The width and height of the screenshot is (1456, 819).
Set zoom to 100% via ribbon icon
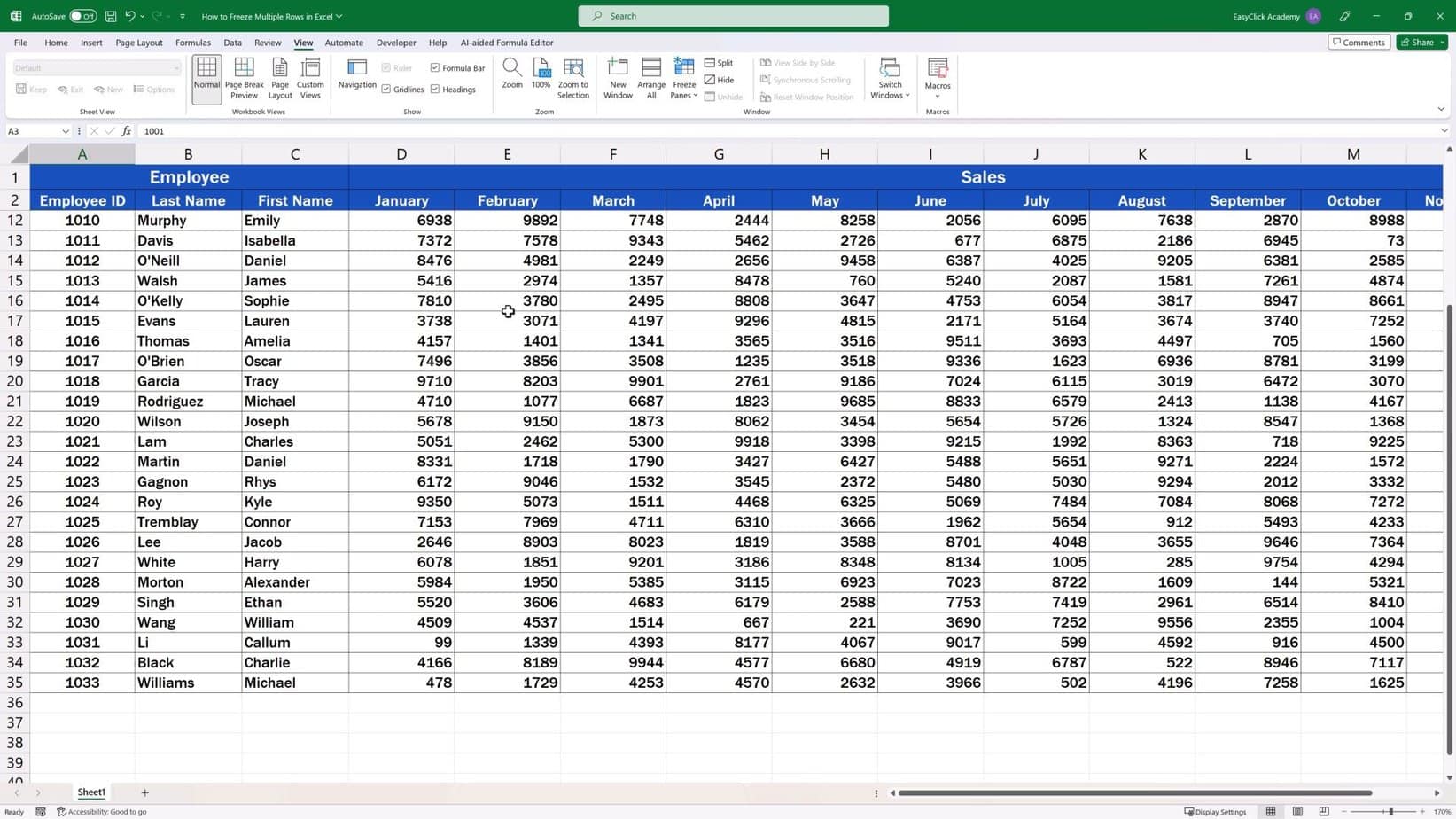point(541,76)
